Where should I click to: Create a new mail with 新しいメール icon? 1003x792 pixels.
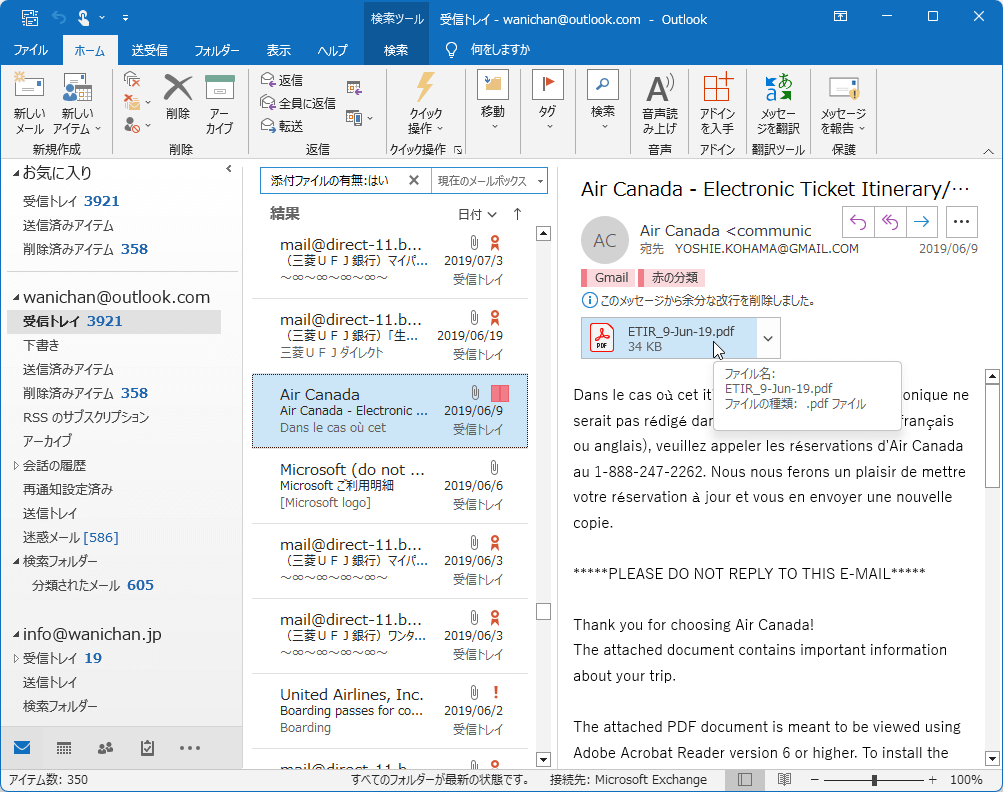pyautogui.click(x=29, y=102)
